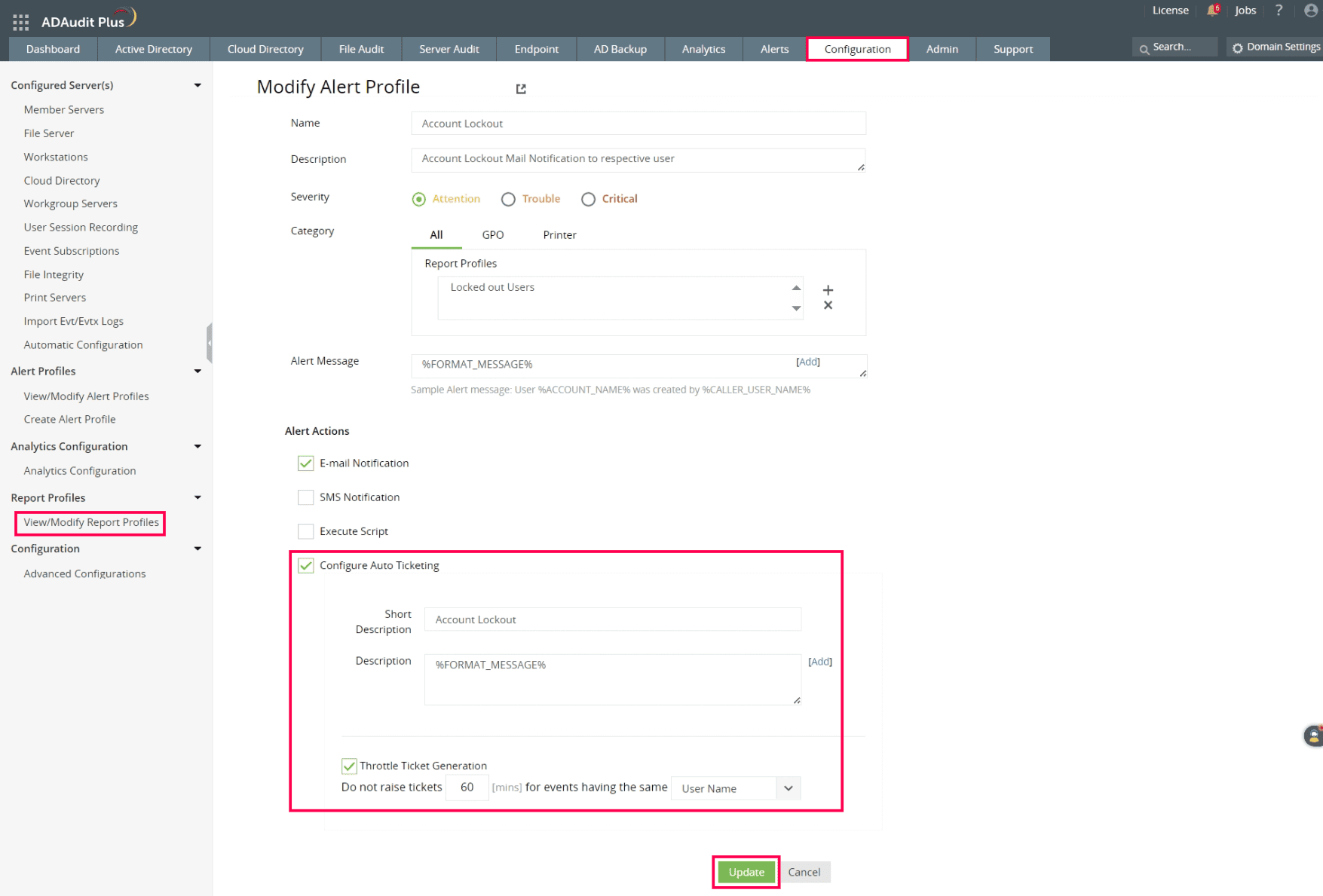Add a report profile with plus icon
Viewport: 1323px width, 896px height.
point(828,290)
